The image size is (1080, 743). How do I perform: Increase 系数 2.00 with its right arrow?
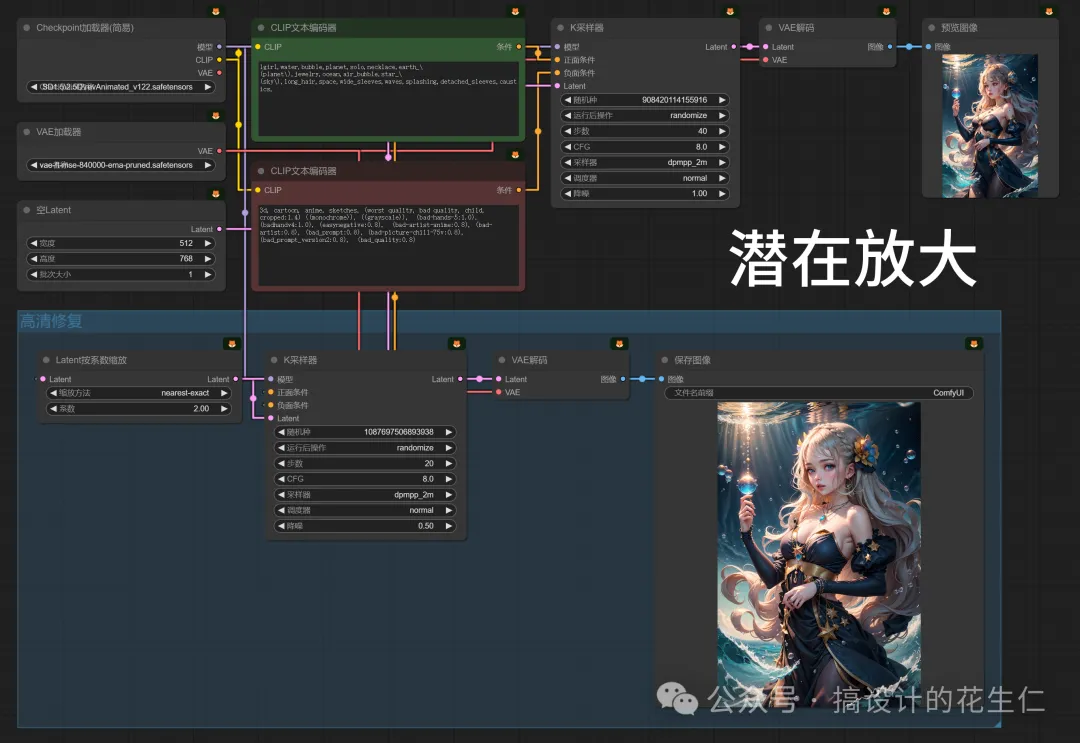[224, 409]
